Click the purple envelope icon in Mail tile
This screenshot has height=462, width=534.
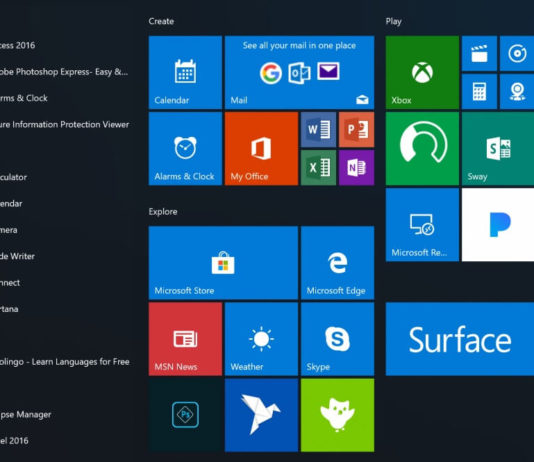coord(328,71)
